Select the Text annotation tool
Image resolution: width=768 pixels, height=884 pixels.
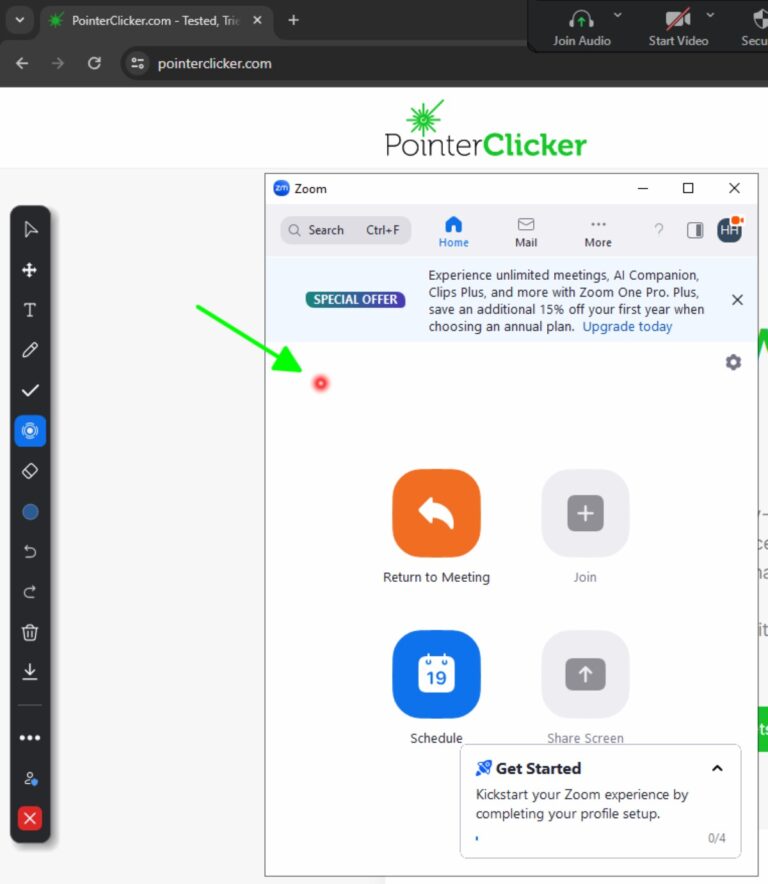coord(30,310)
